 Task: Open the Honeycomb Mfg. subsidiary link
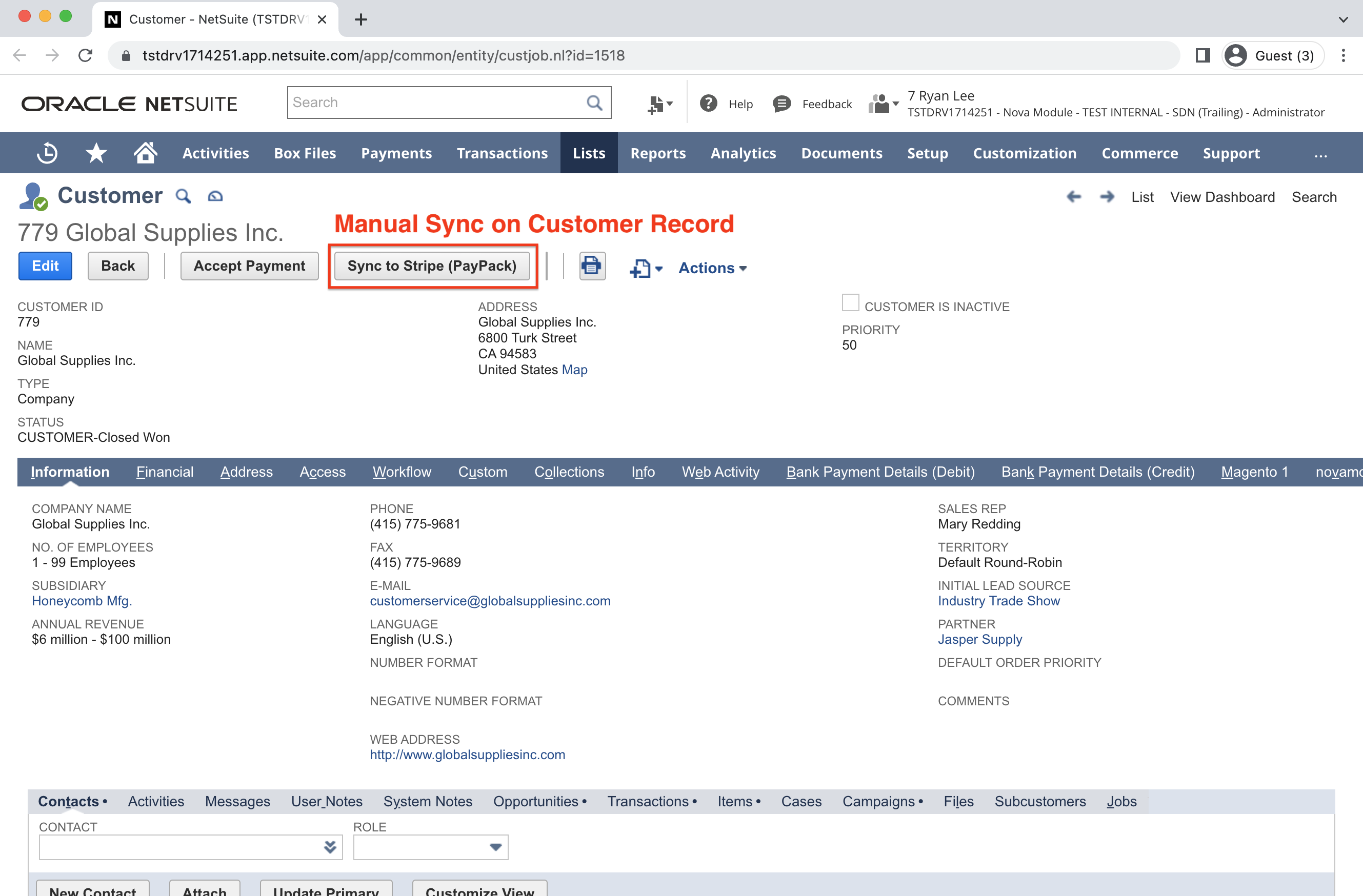[82, 601]
